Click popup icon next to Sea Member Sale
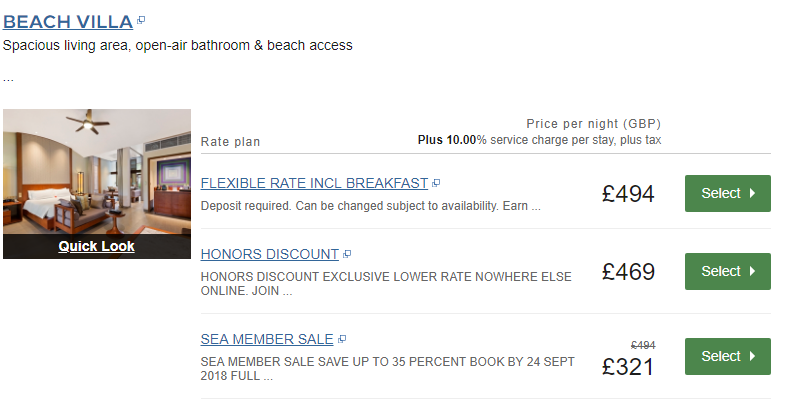 pos(342,340)
